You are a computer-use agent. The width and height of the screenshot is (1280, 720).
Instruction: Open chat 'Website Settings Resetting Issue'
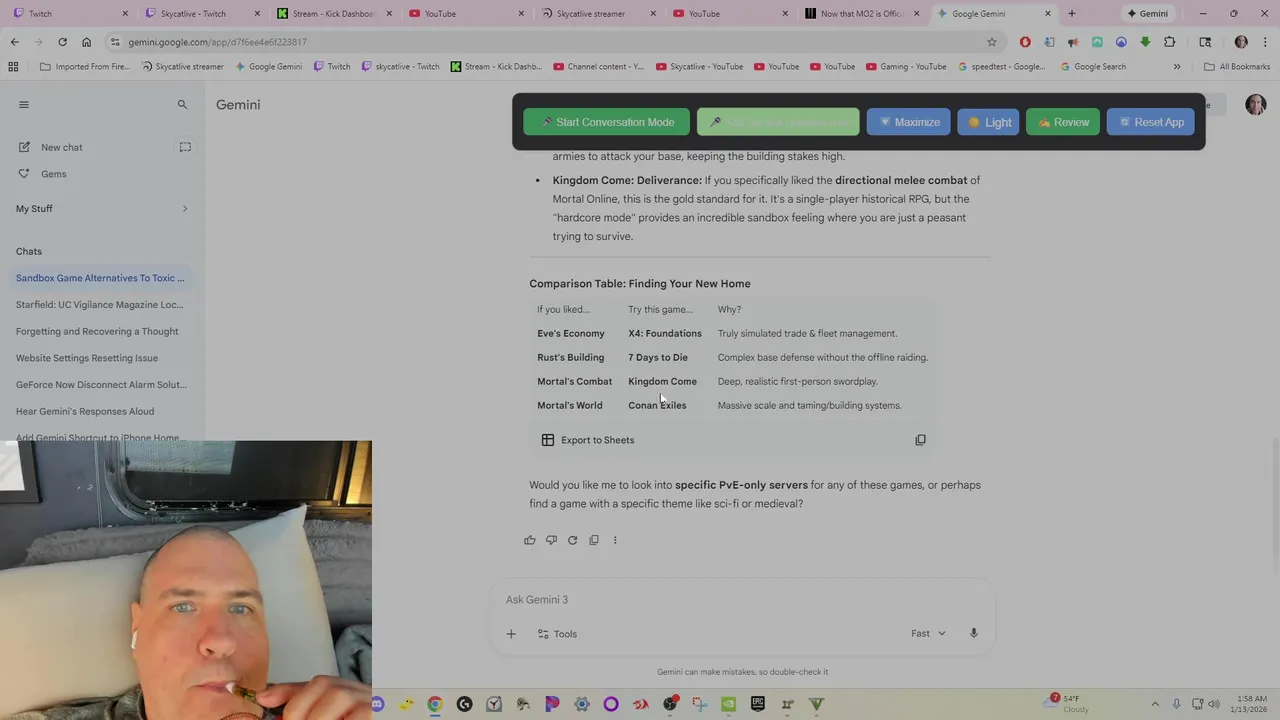pos(87,358)
